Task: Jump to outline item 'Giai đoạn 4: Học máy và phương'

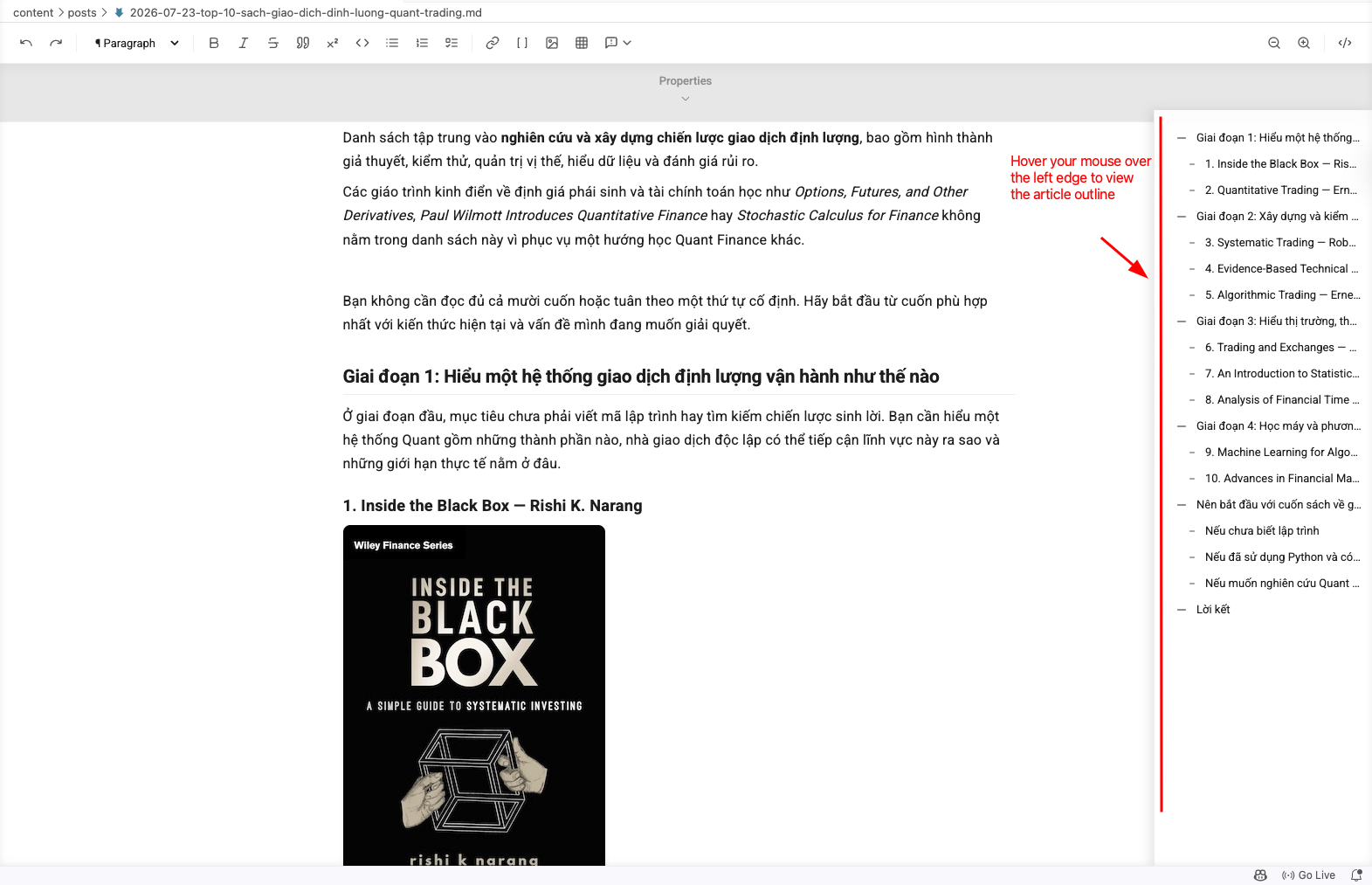Action: [1279, 425]
